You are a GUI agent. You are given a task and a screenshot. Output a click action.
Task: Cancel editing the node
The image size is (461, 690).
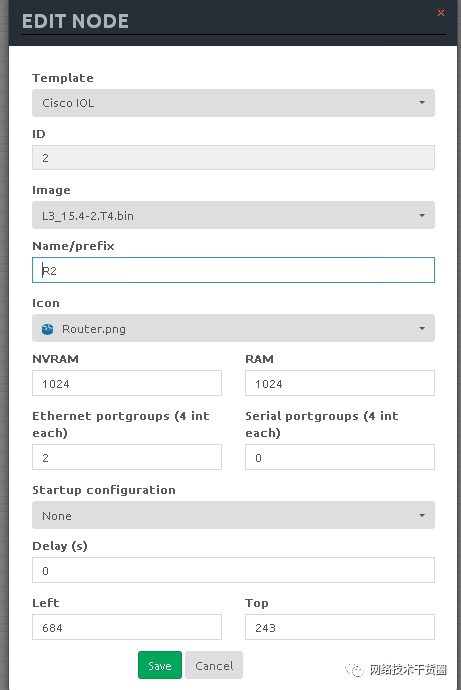point(214,665)
